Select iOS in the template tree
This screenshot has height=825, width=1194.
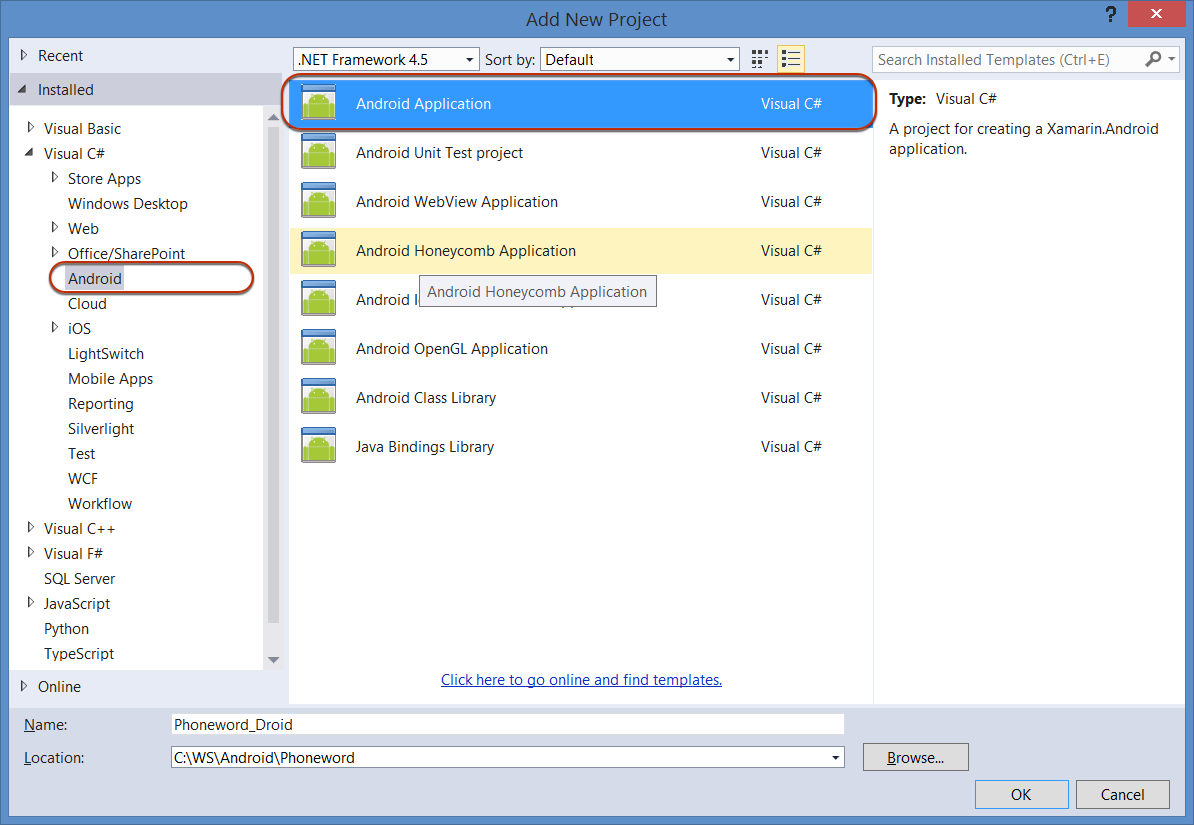click(x=79, y=329)
